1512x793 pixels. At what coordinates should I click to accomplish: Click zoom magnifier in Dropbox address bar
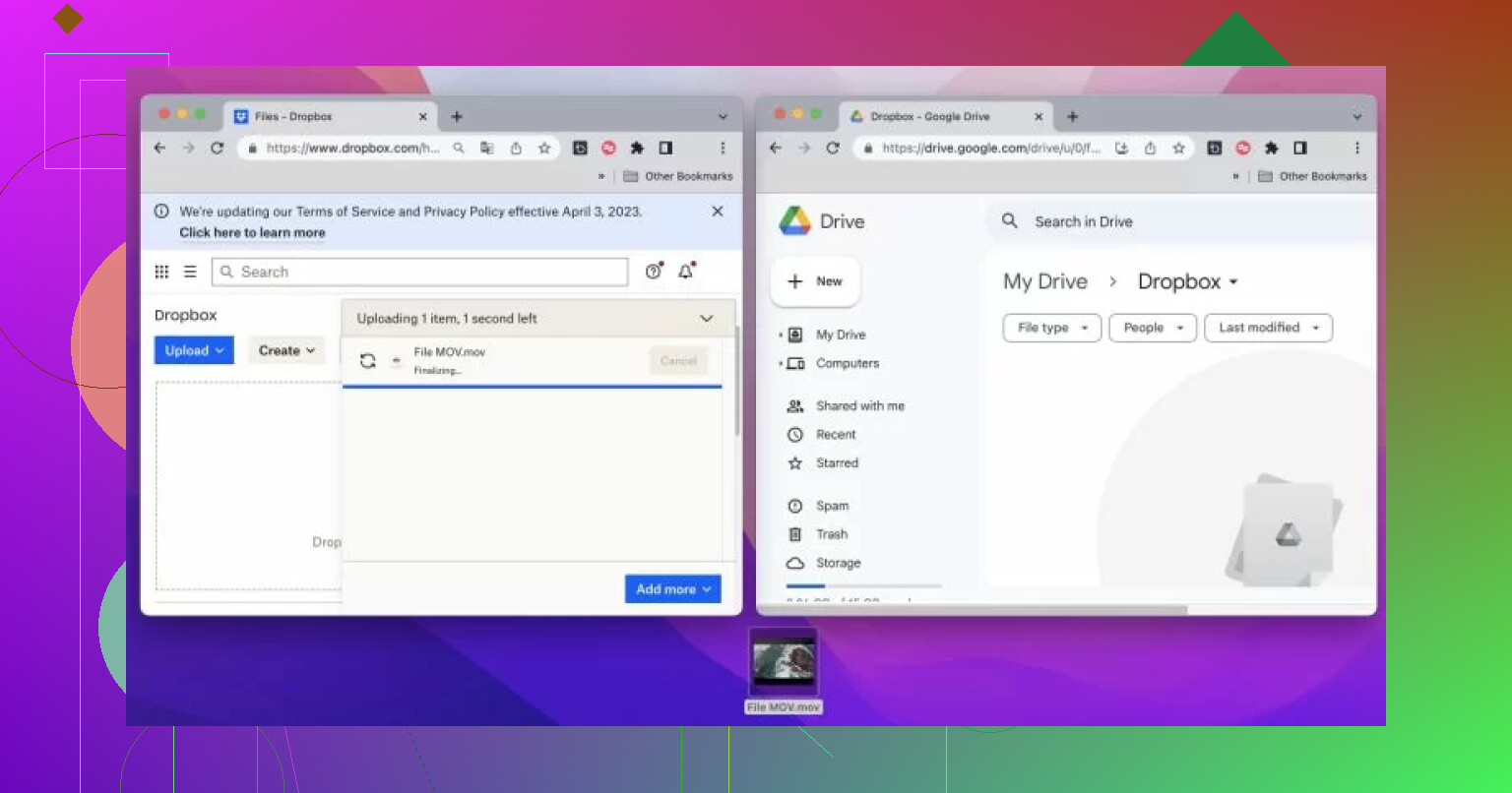pos(459,148)
